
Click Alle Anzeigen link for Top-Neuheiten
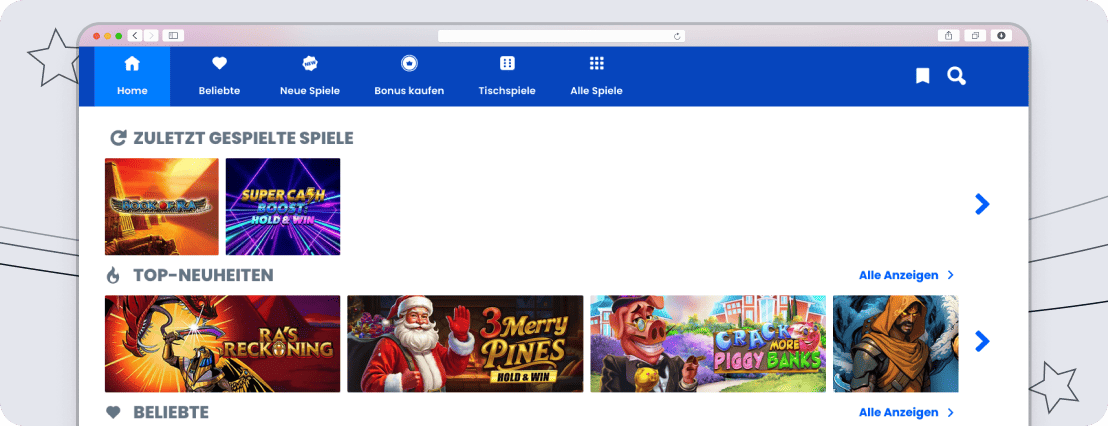[906, 275]
